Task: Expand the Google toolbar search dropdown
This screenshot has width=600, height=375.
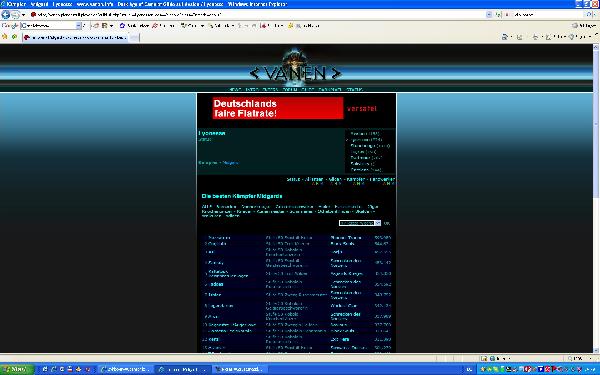Action: pyautogui.click(x=78, y=26)
